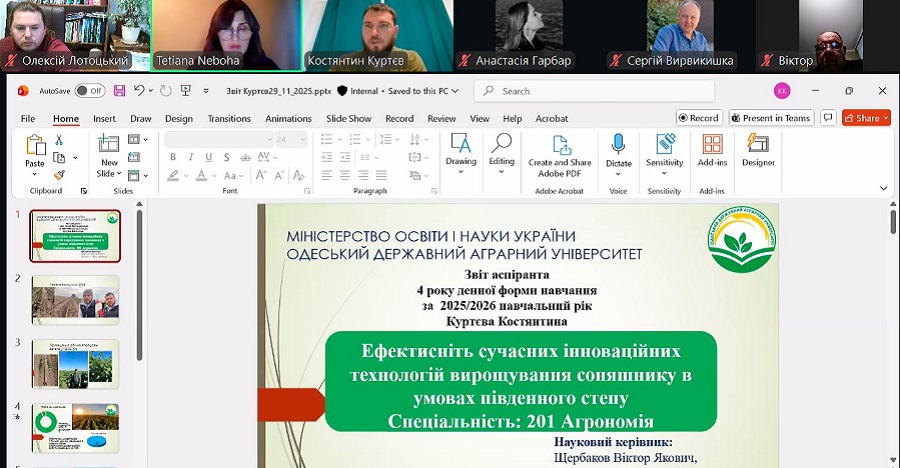Expand the Sensitivity dropdown
This screenshot has height=468, width=900.
click(x=664, y=172)
